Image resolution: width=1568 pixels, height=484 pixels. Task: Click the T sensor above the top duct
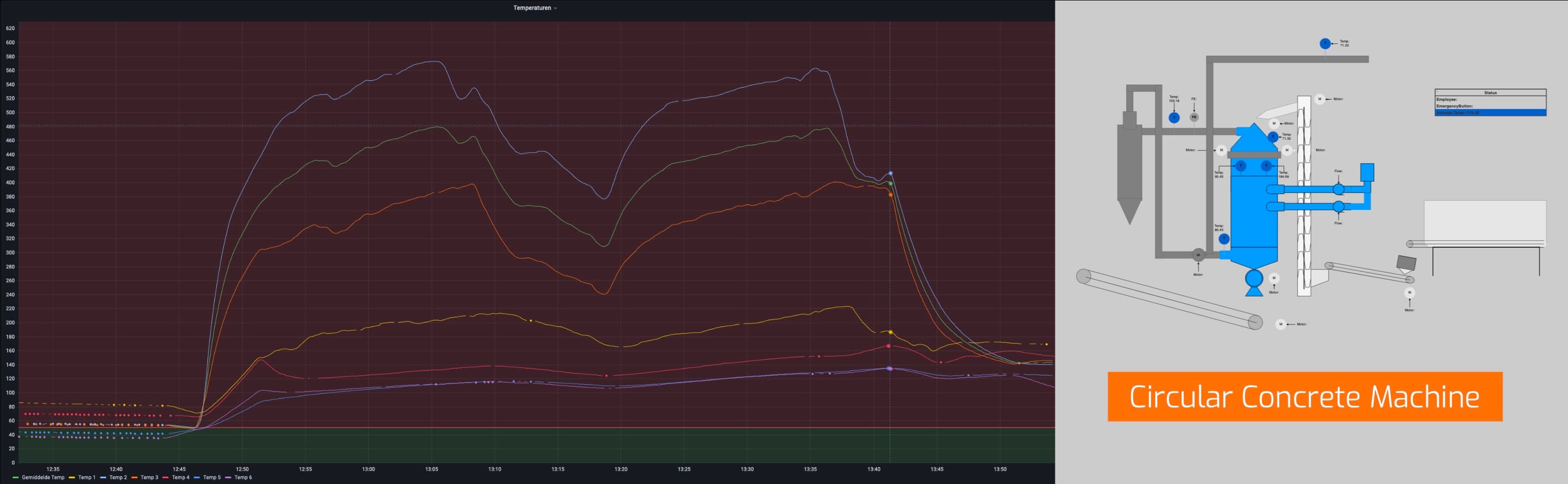click(x=1325, y=43)
